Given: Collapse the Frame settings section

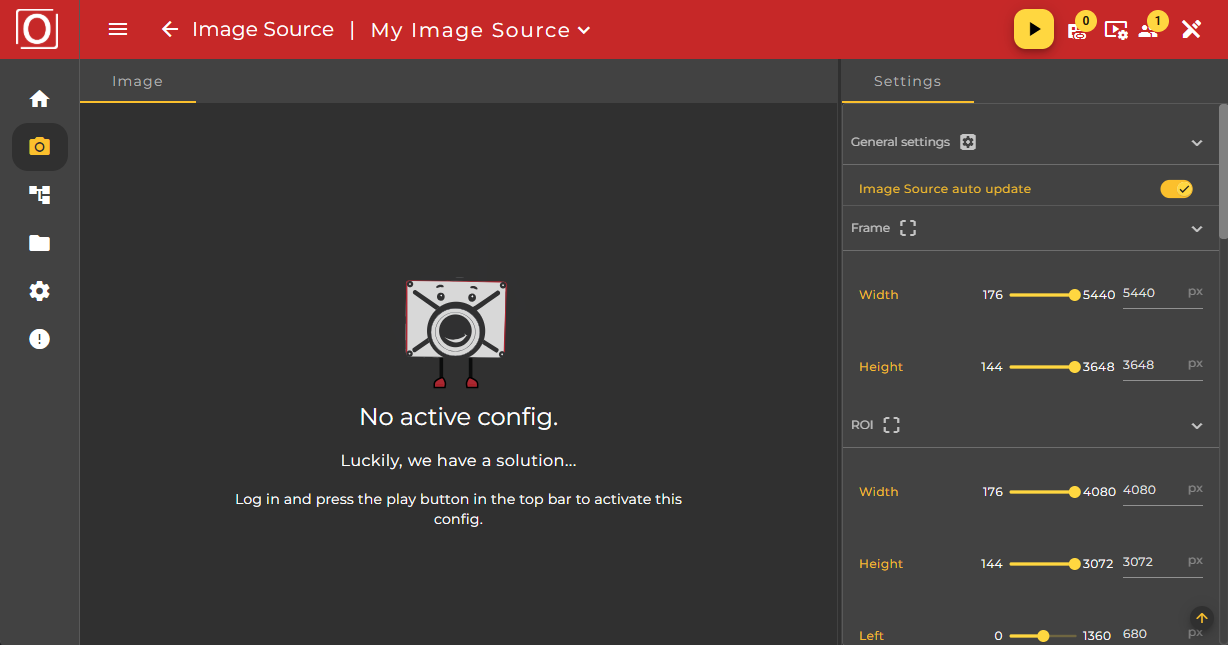Looking at the screenshot, I should point(1196,227).
